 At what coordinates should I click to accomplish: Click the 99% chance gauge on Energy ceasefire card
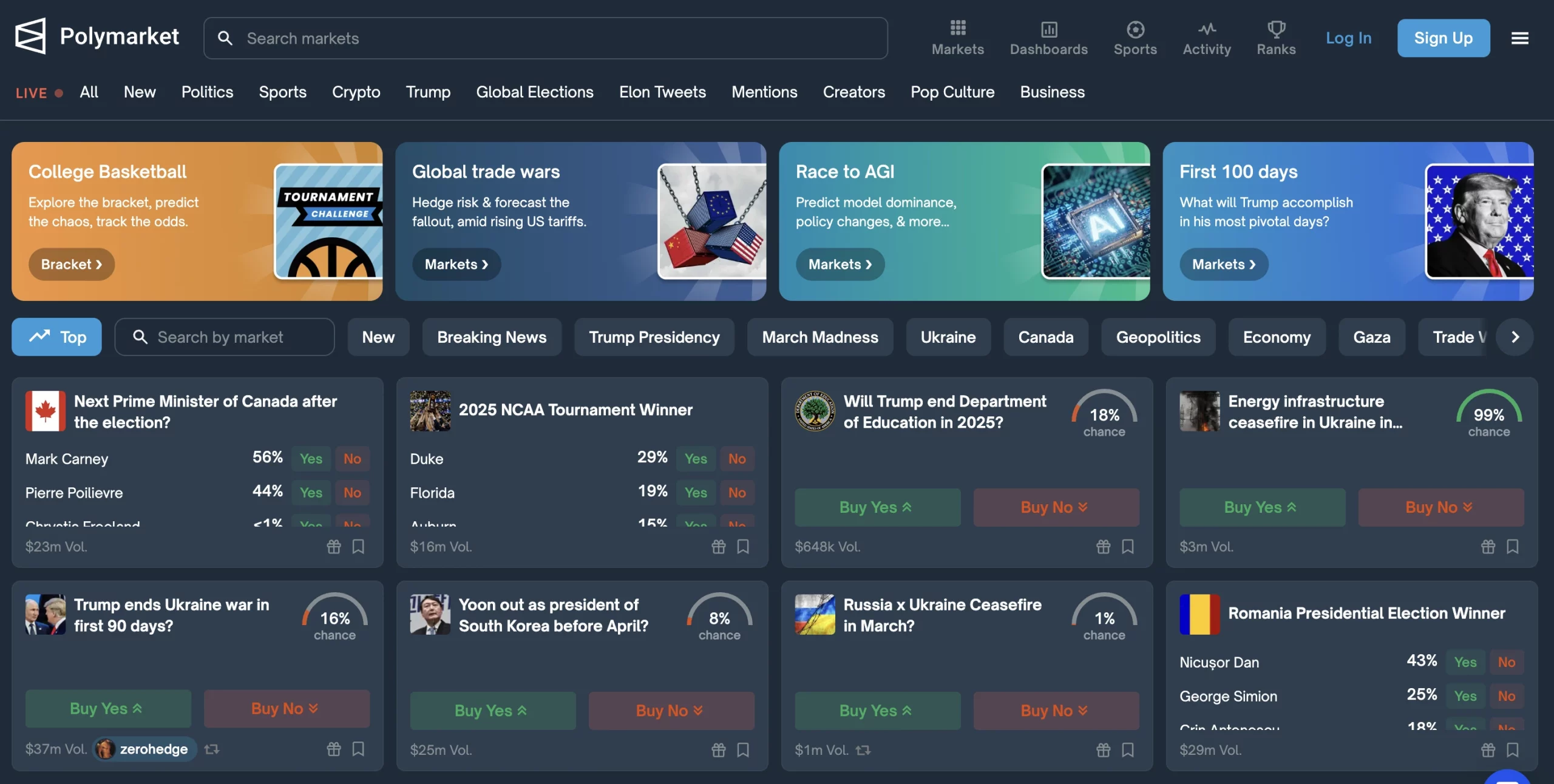click(x=1488, y=414)
